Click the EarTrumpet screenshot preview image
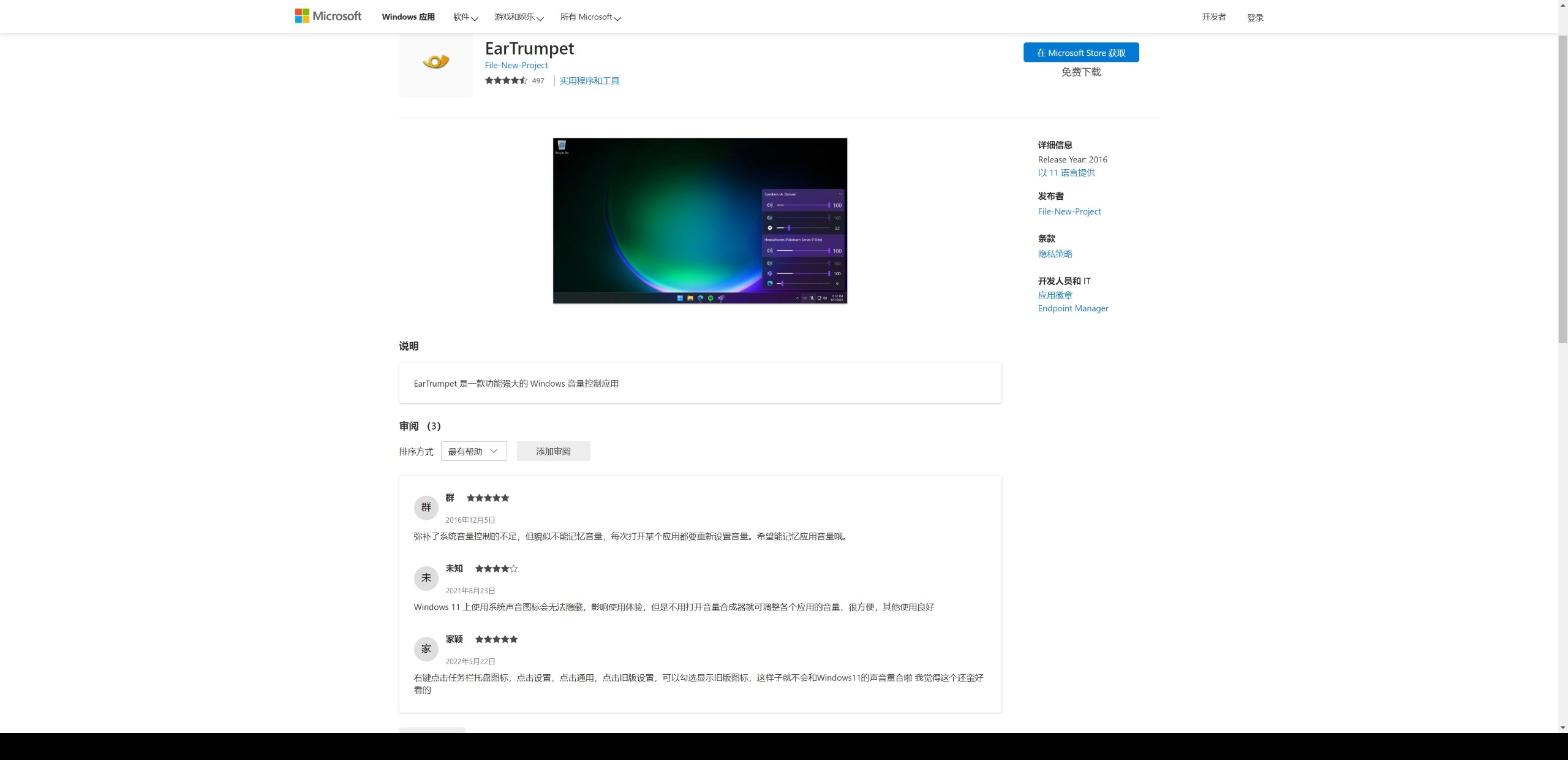1568x760 pixels. click(700, 221)
